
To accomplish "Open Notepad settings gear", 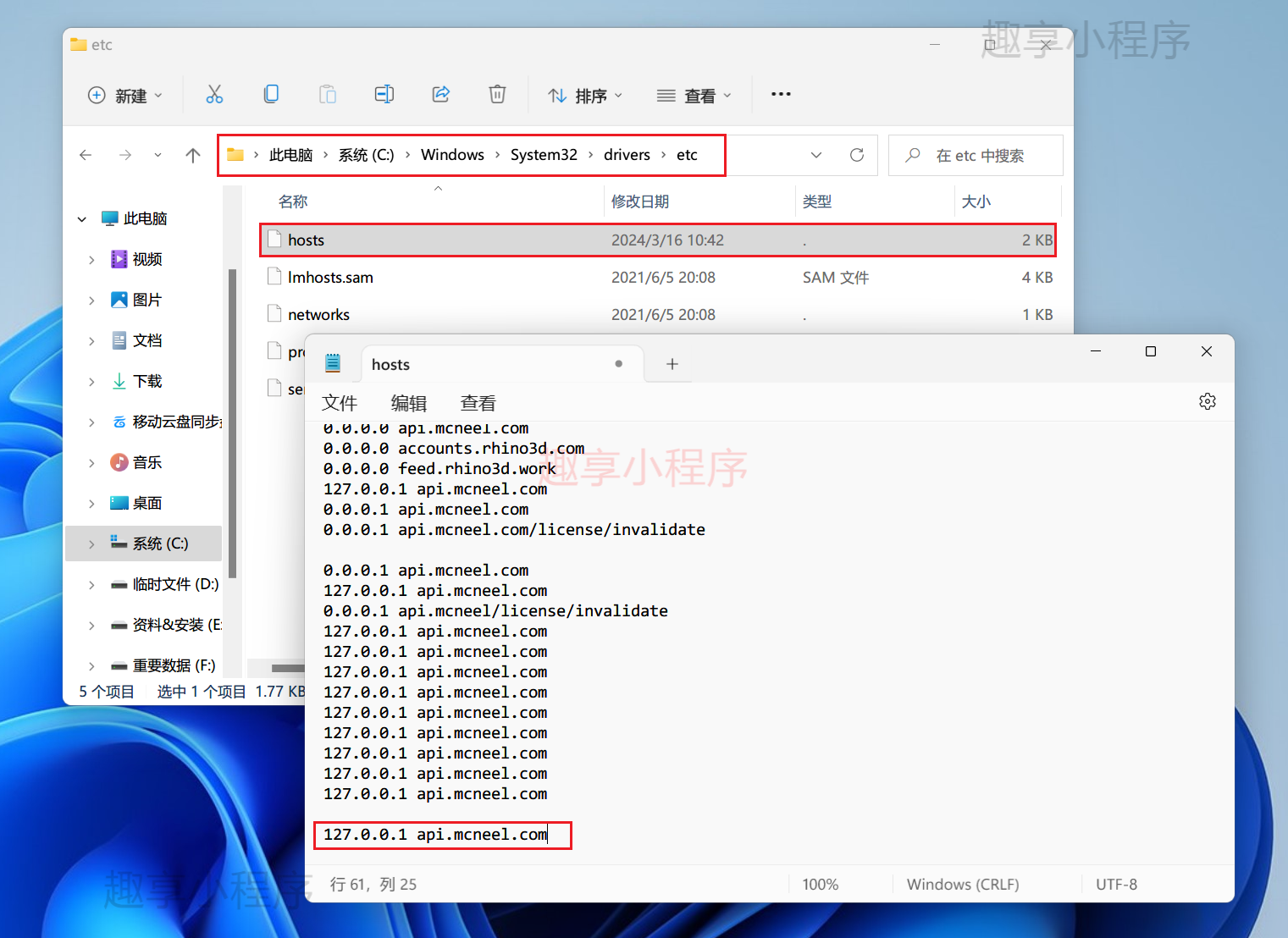I will (x=1208, y=401).
